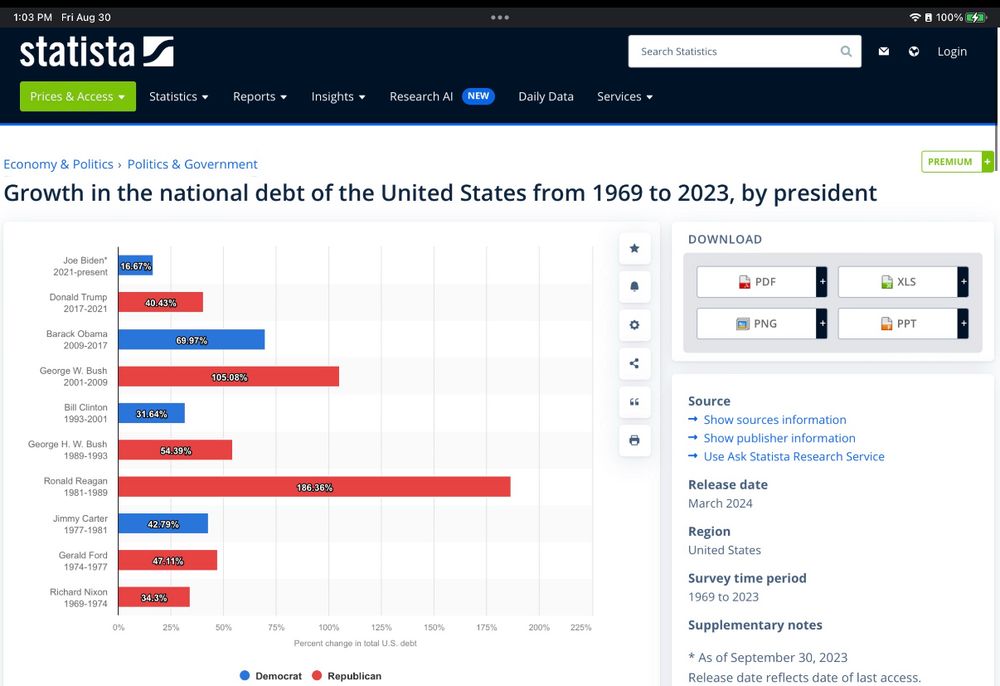
Task: Click Wi-Fi icon in status bar
Action: click(915, 17)
